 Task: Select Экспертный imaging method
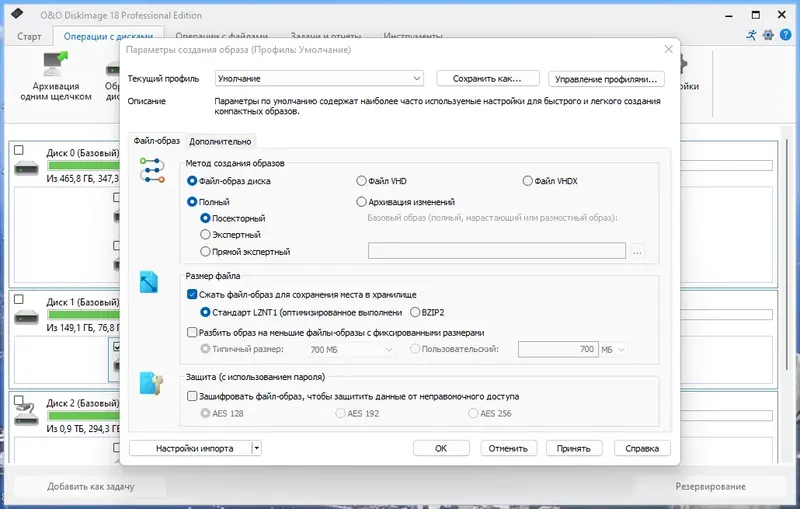pos(205,235)
